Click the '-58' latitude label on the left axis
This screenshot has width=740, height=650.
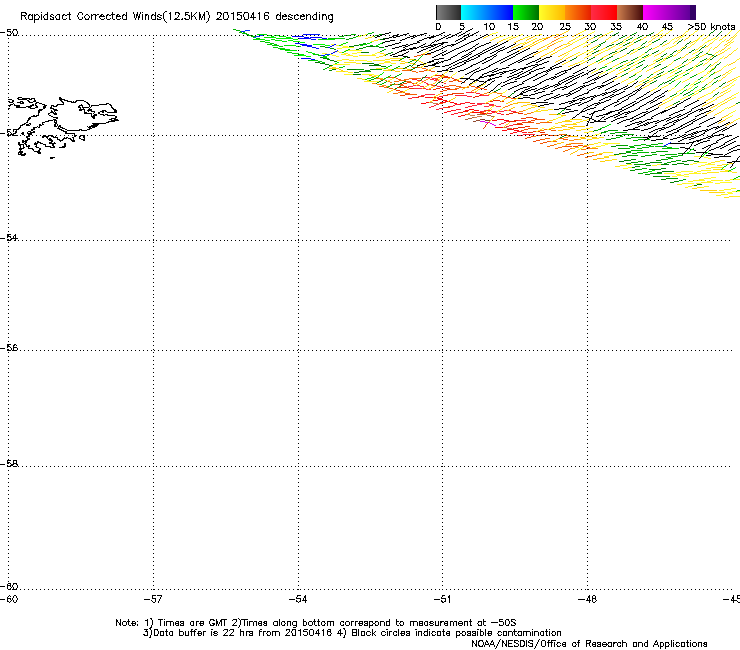9,464
